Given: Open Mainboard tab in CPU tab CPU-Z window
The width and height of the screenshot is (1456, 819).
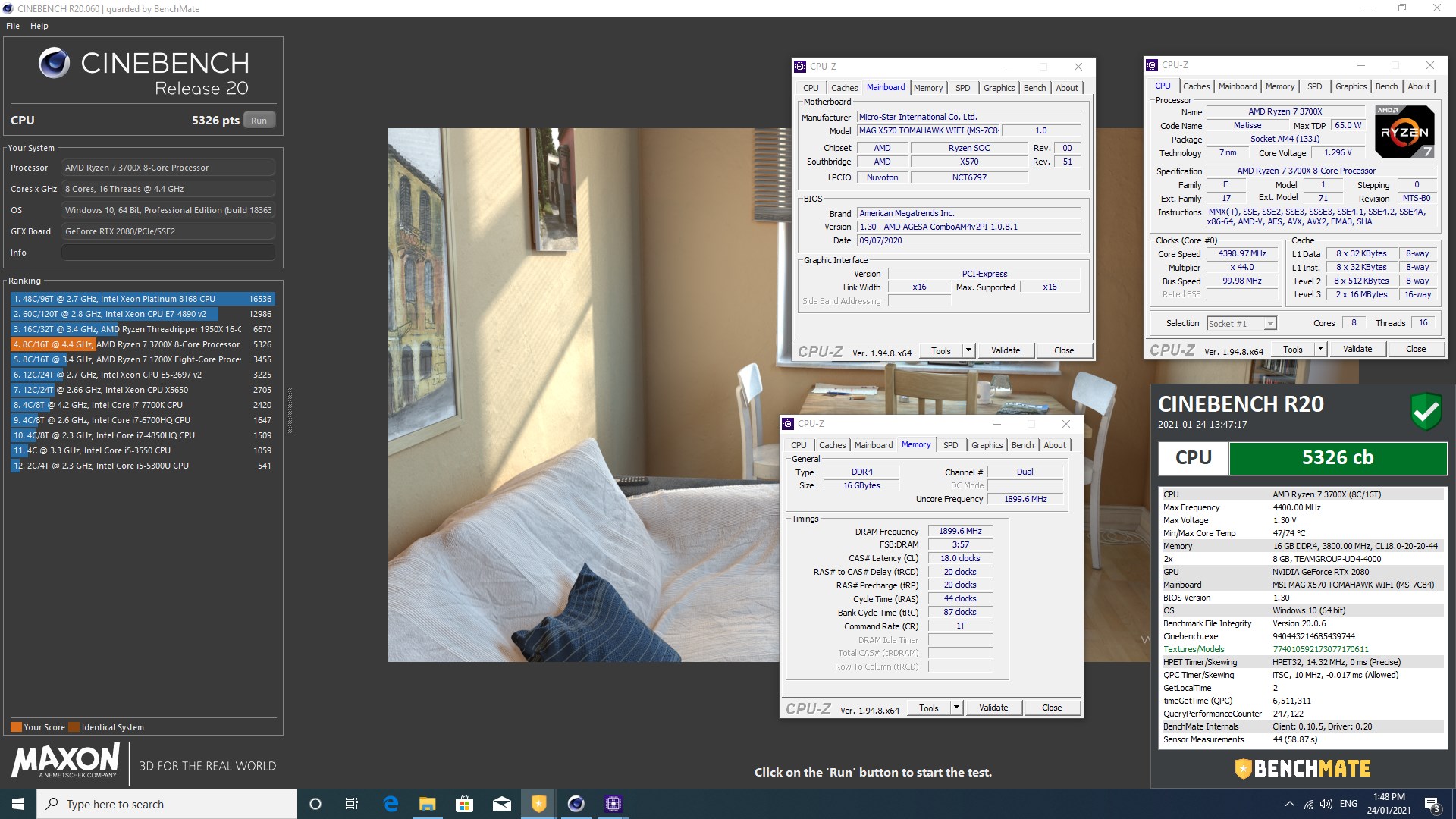Looking at the screenshot, I should coord(1238,86).
